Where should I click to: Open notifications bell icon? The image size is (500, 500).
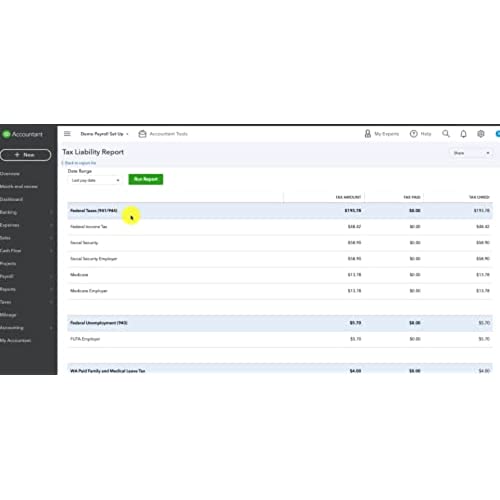(x=463, y=134)
